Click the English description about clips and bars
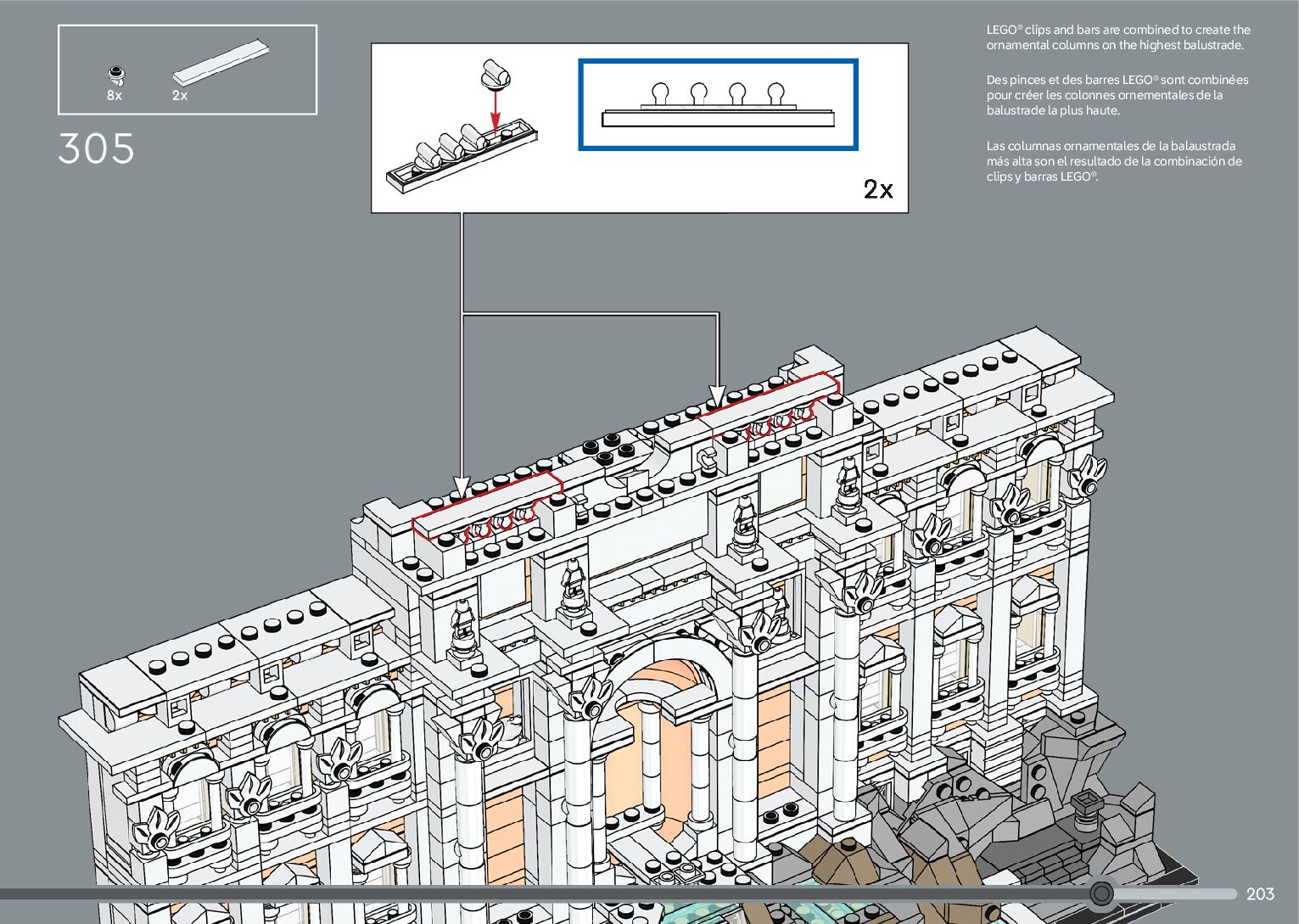 [x=1117, y=37]
